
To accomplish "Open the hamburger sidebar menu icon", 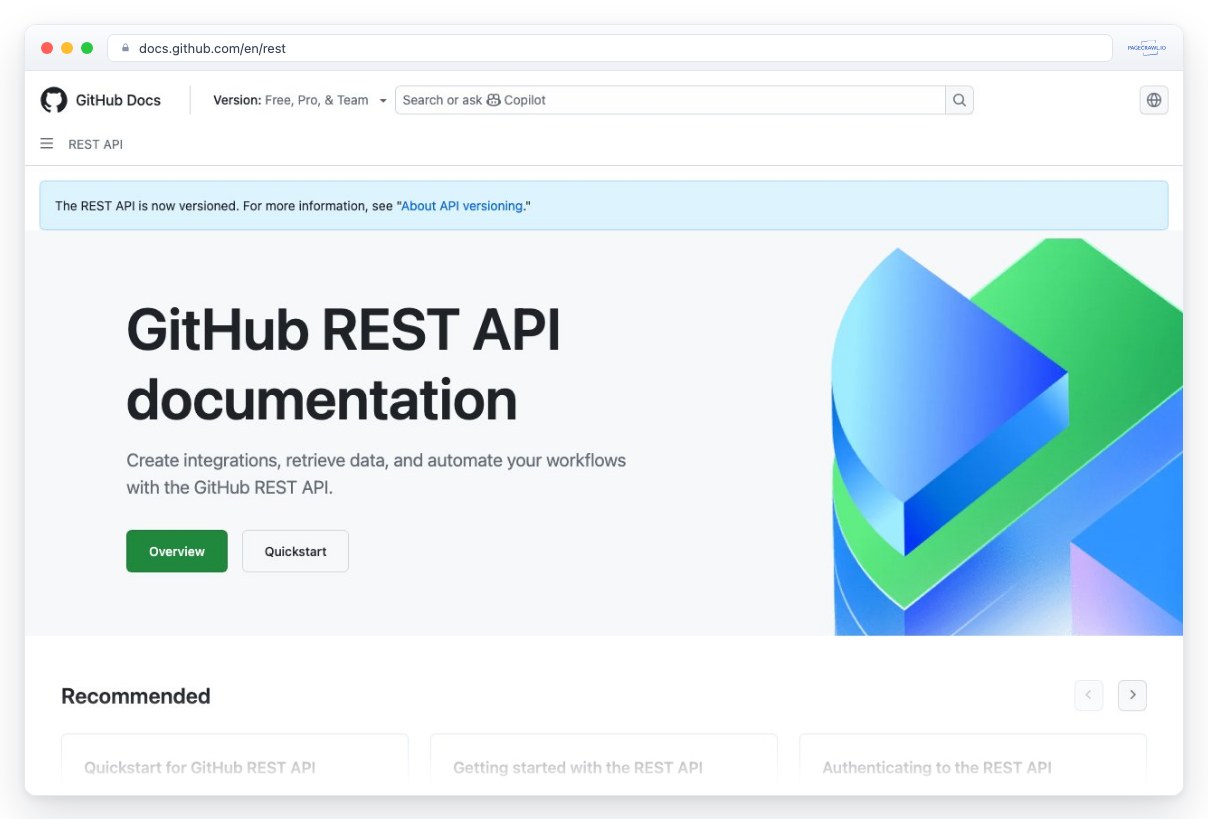I will [x=46, y=144].
